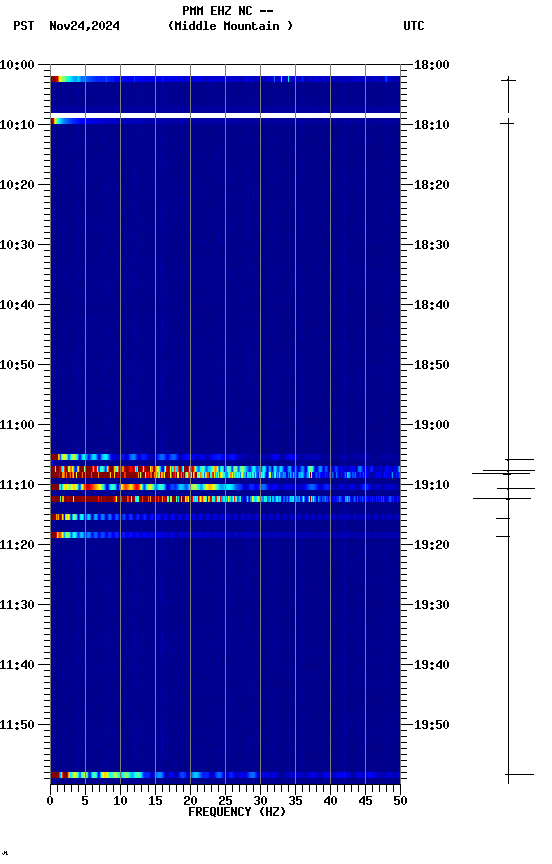Screen dimensions: 552x864
Task: Click the 11:40 PST time label
Action: click(x=17, y=665)
